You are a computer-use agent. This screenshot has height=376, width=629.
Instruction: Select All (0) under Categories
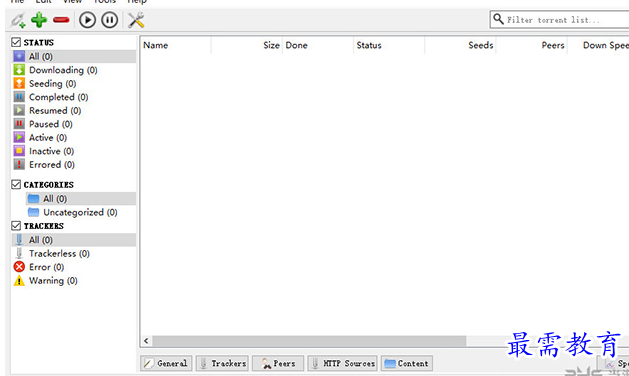click(x=81, y=199)
